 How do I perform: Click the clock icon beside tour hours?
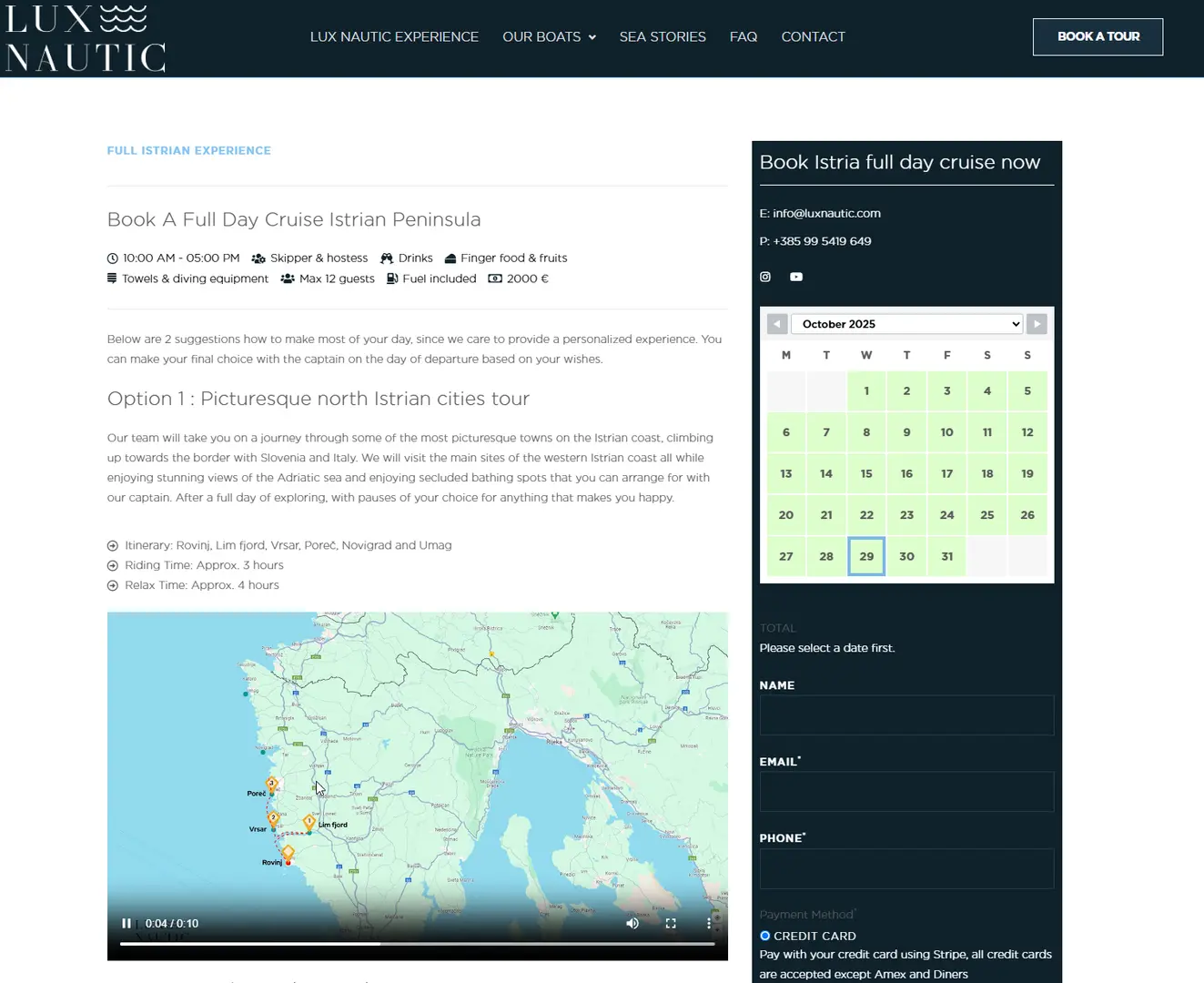click(x=112, y=258)
